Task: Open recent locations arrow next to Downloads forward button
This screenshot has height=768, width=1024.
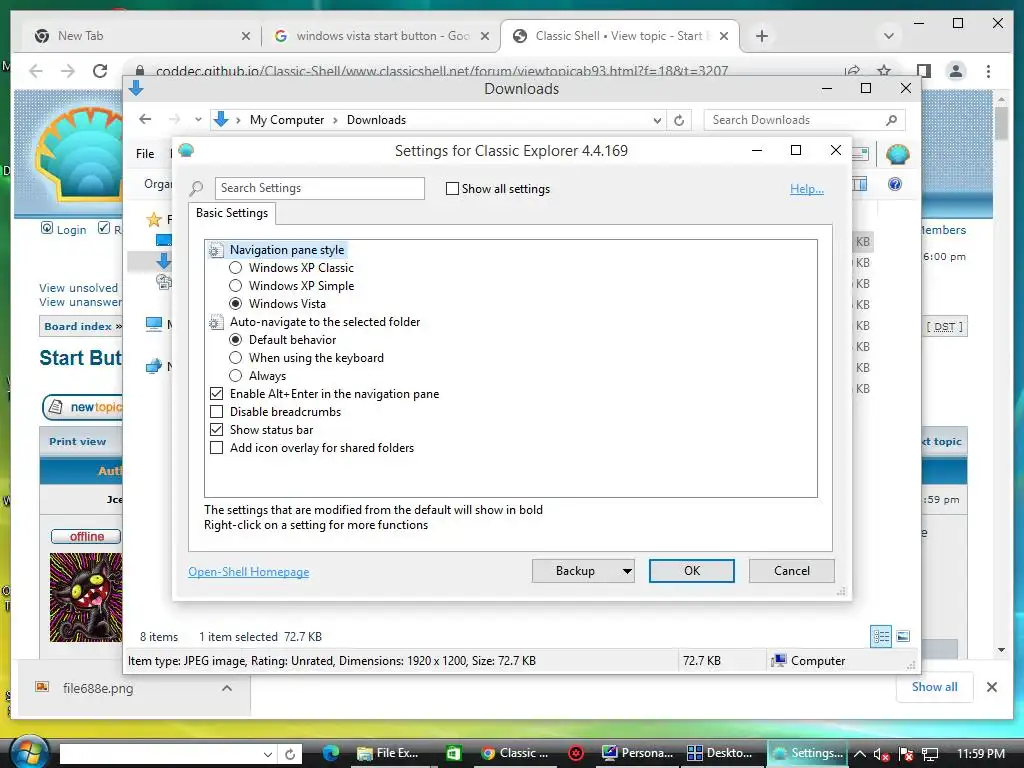Action: click(198, 120)
